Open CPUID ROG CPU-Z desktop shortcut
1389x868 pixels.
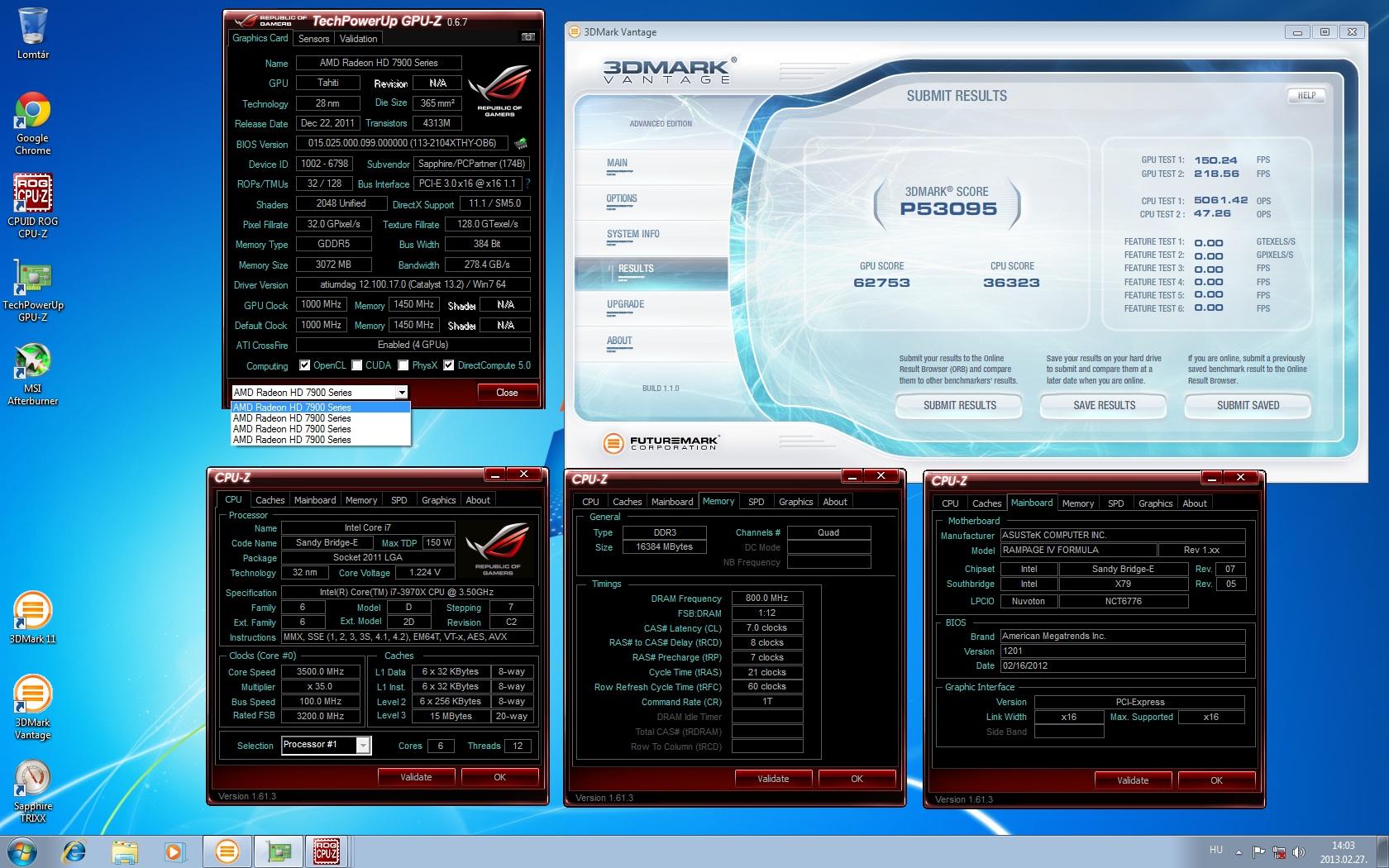point(33,206)
